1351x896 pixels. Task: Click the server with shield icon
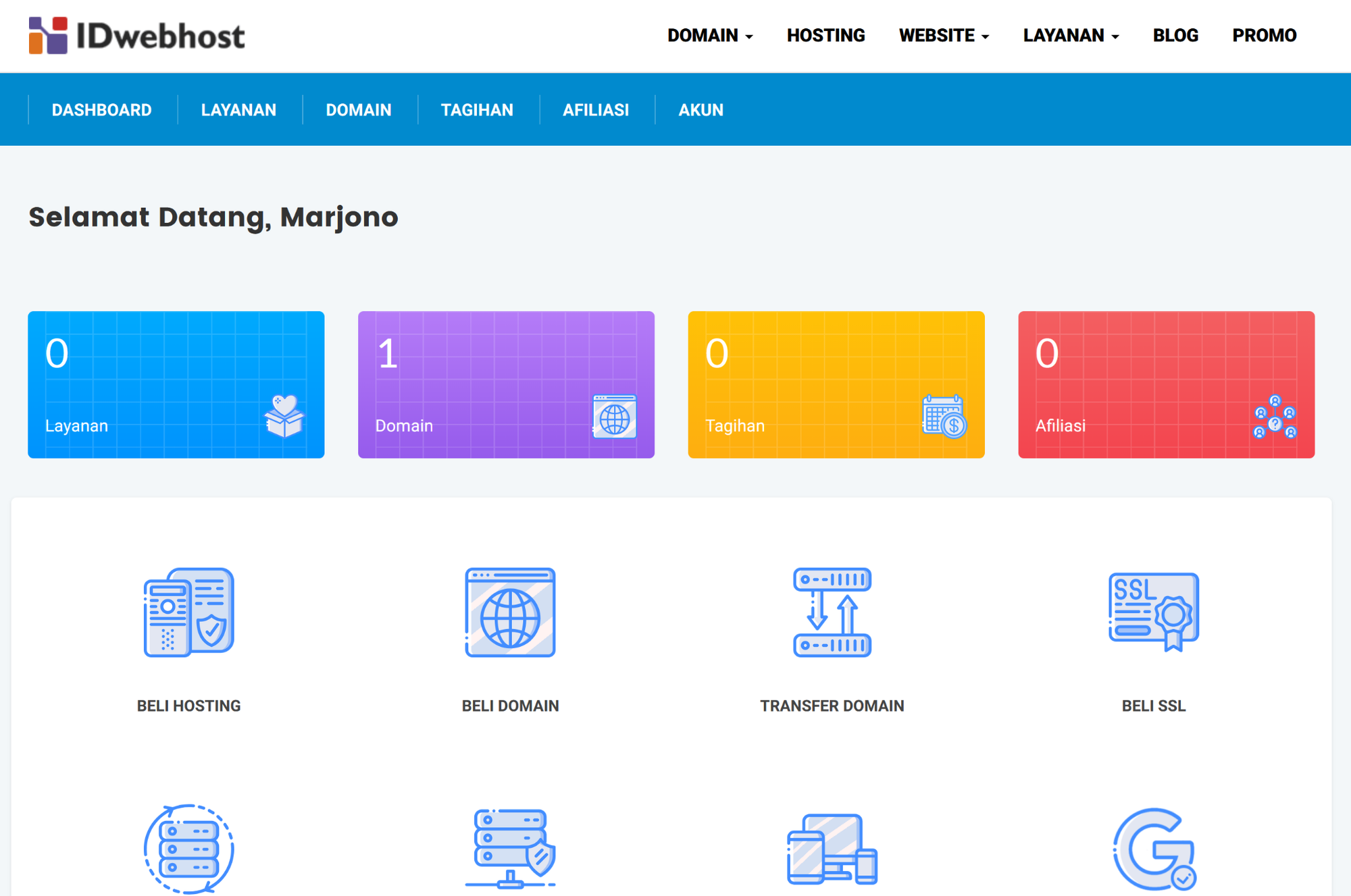click(510, 849)
